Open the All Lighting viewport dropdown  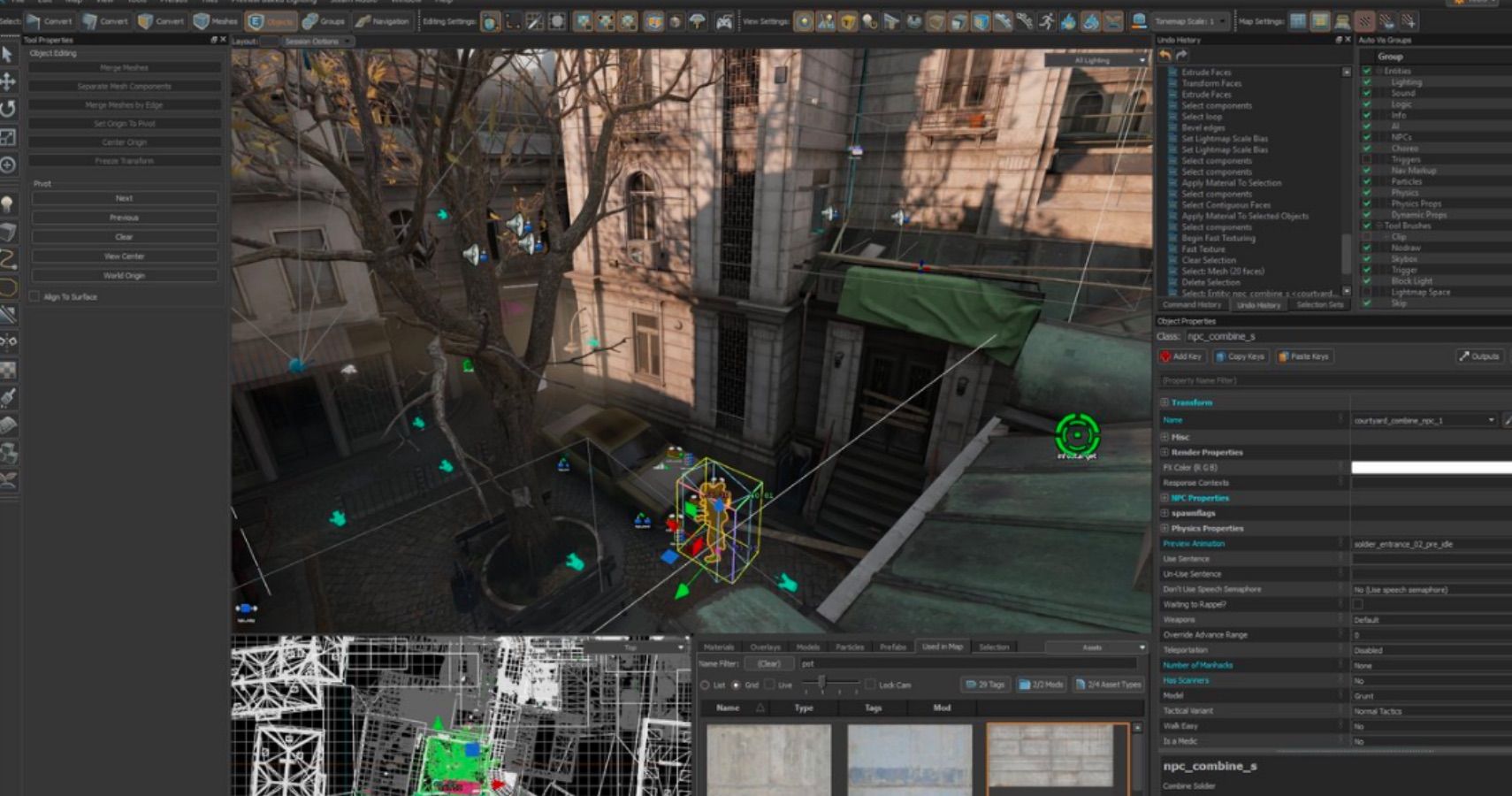(x=1096, y=60)
